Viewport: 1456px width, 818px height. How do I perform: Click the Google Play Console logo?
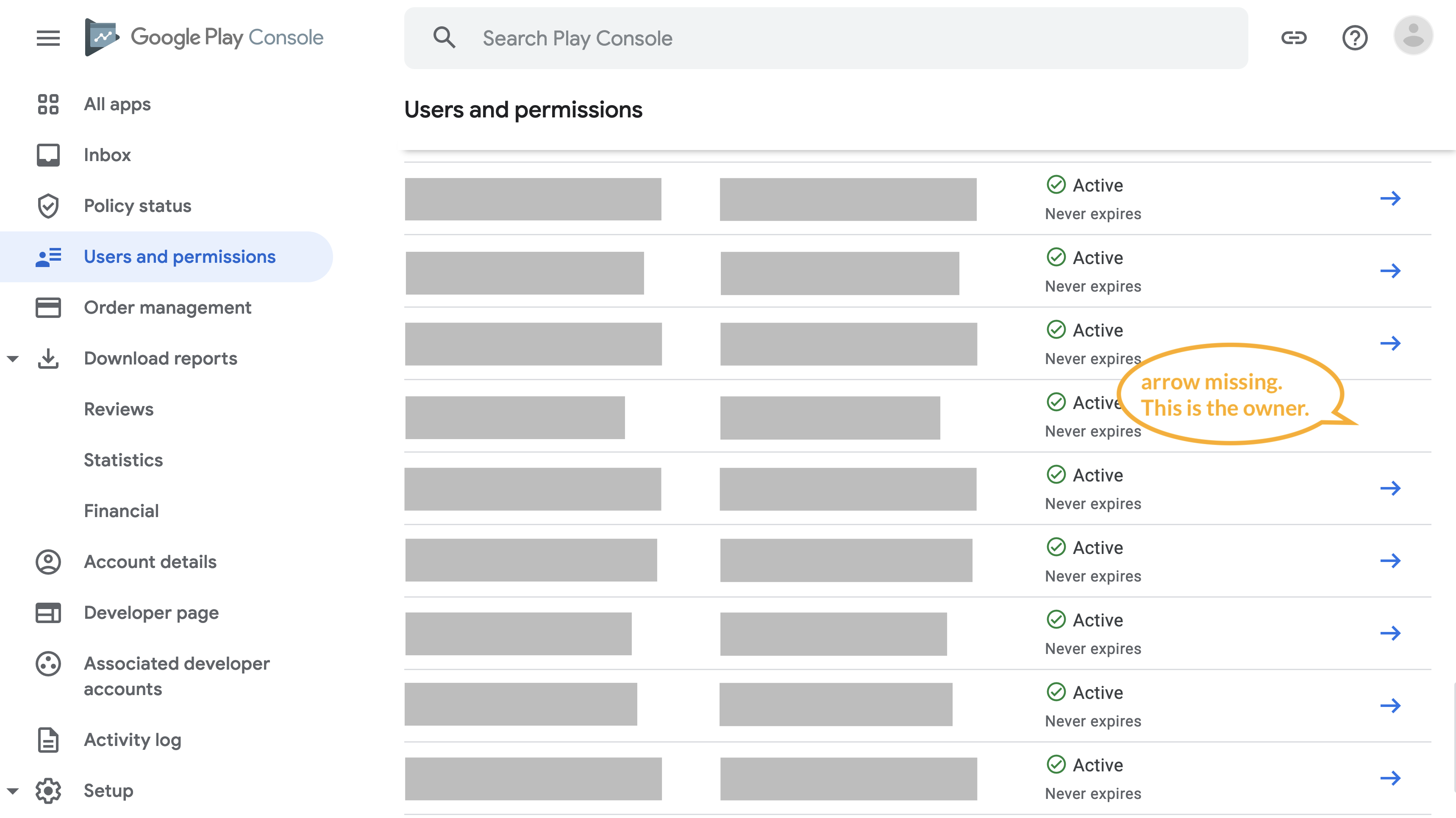(203, 37)
